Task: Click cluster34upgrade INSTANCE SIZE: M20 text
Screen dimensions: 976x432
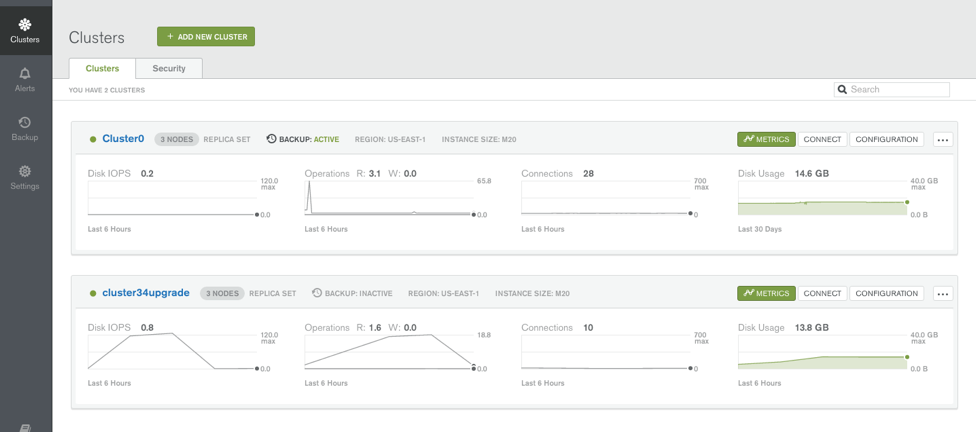Action: coord(532,293)
